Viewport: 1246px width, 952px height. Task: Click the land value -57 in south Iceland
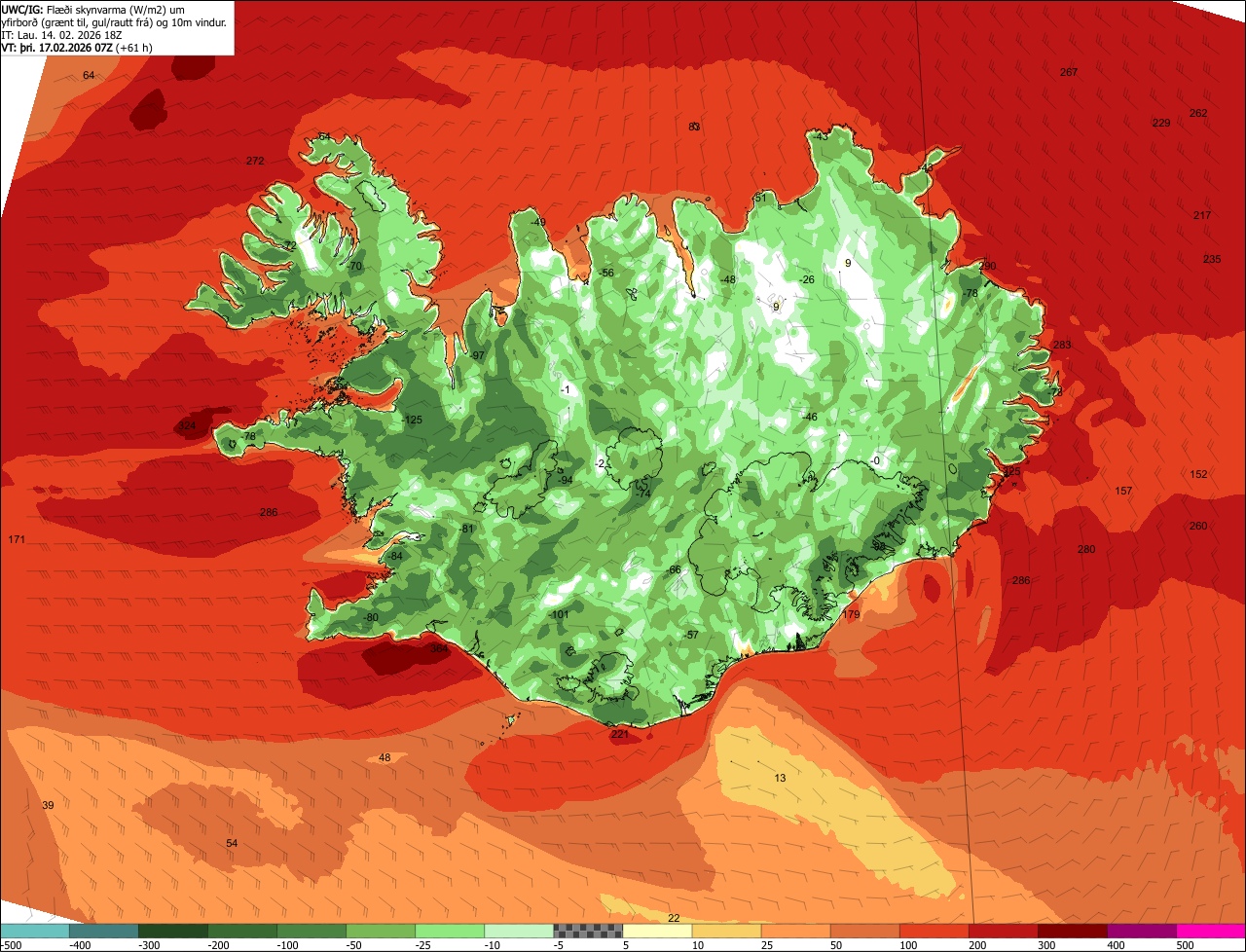click(x=691, y=635)
